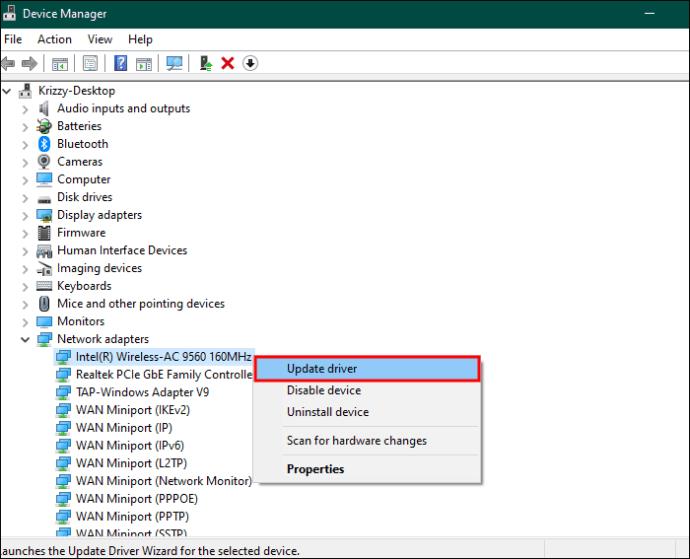Select WAN Miniport (IP)
690x559 pixels.
coord(124,428)
